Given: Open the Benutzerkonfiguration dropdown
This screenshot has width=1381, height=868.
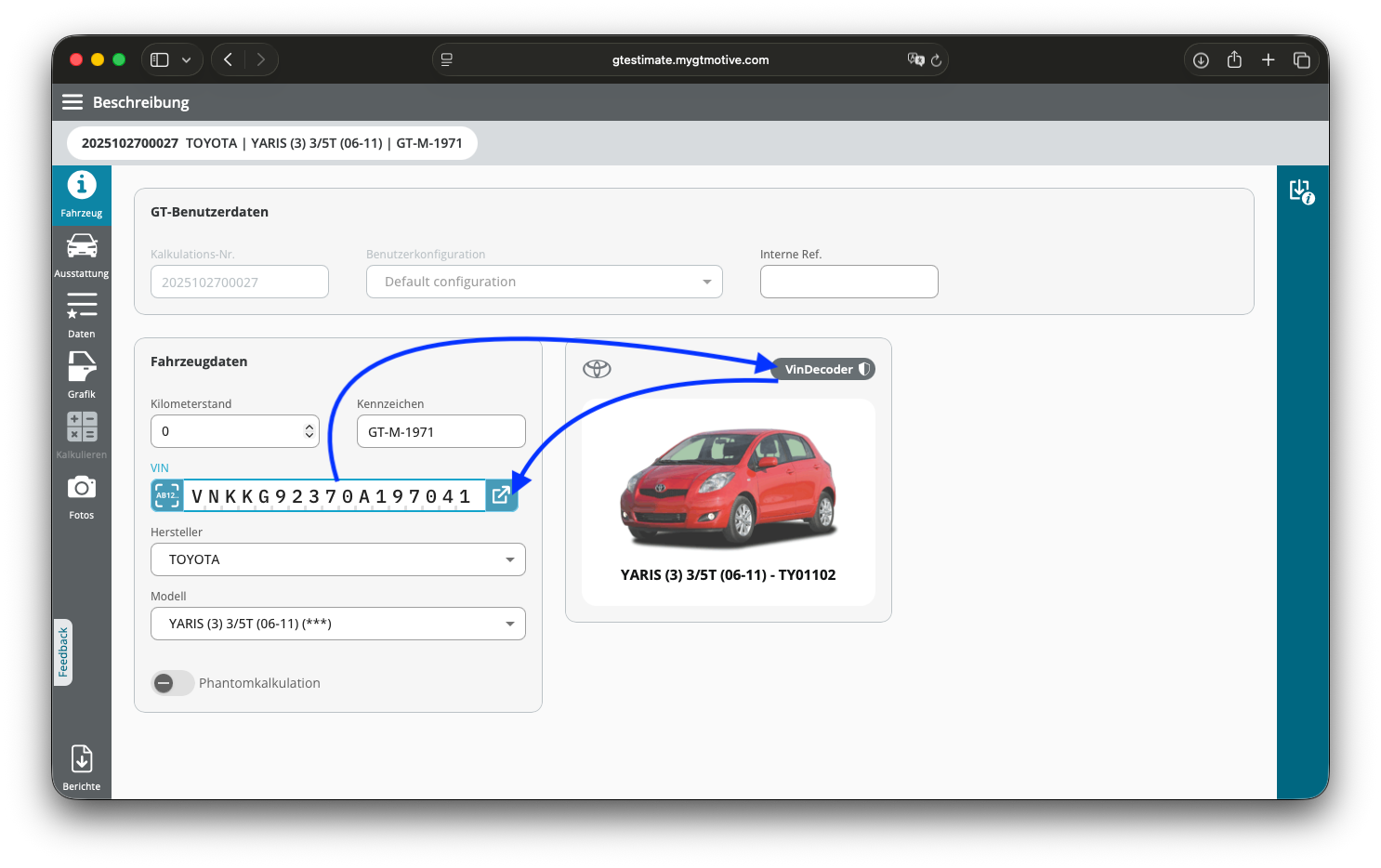Looking at the screenshot, I should click(545, 282).
